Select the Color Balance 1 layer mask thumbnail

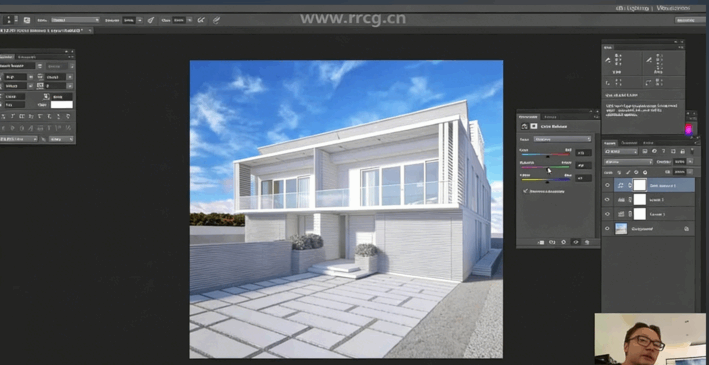click(639, 185)
